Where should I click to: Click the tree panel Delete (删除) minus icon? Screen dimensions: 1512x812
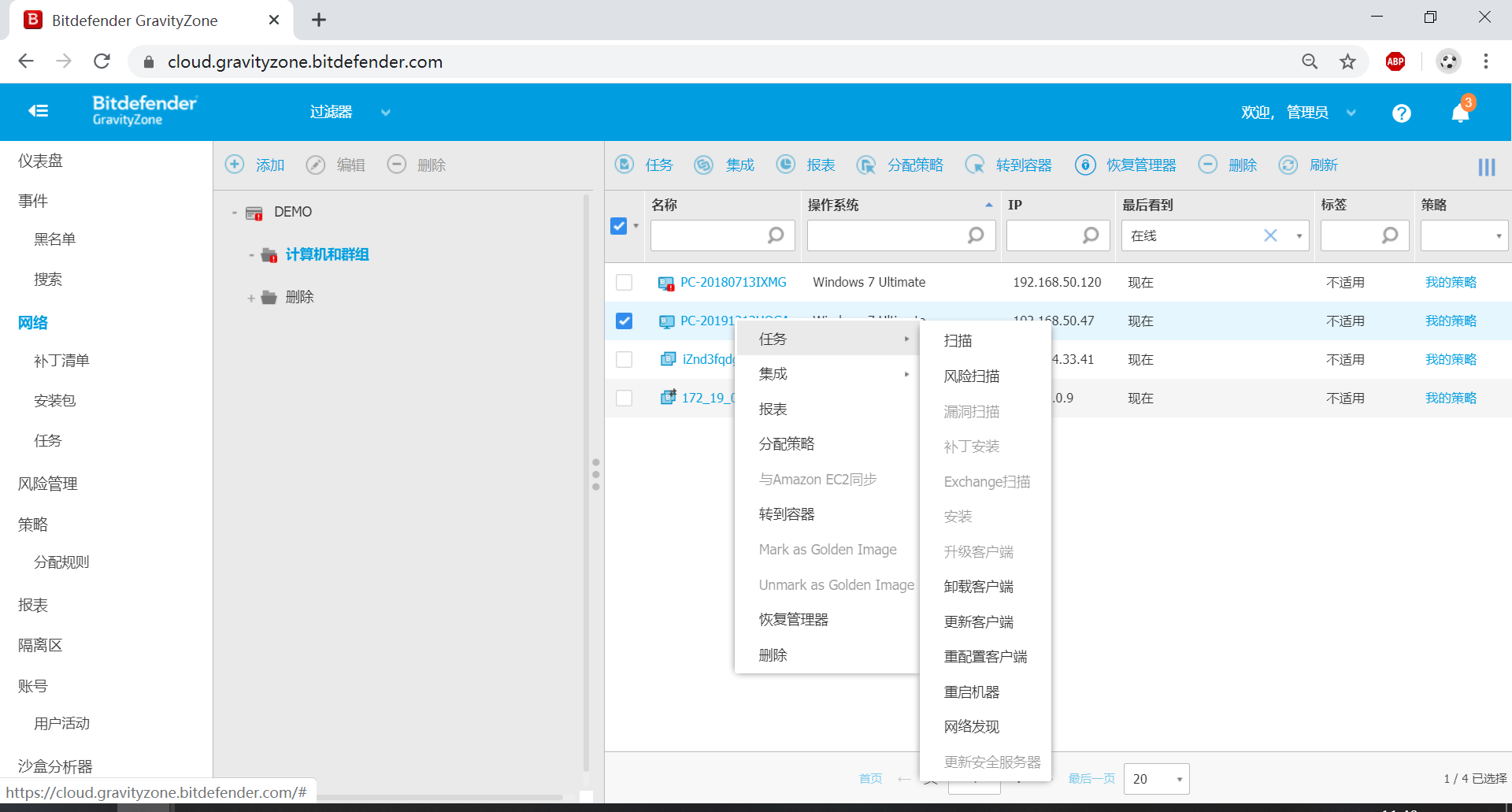click(x=397, y=164)
